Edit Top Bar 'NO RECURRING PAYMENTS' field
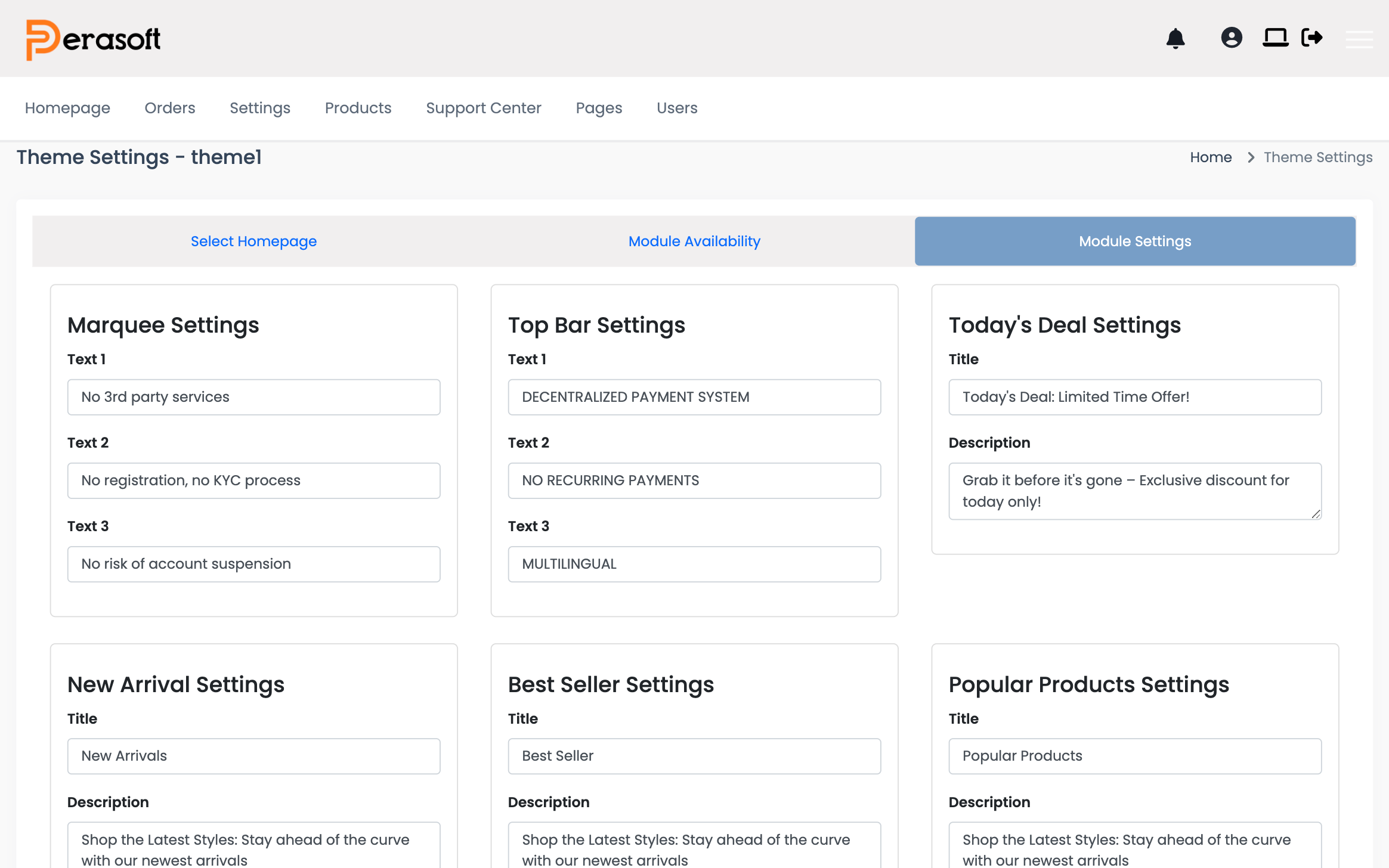The height and width of the screenshot is (868, 1389). 694,480
